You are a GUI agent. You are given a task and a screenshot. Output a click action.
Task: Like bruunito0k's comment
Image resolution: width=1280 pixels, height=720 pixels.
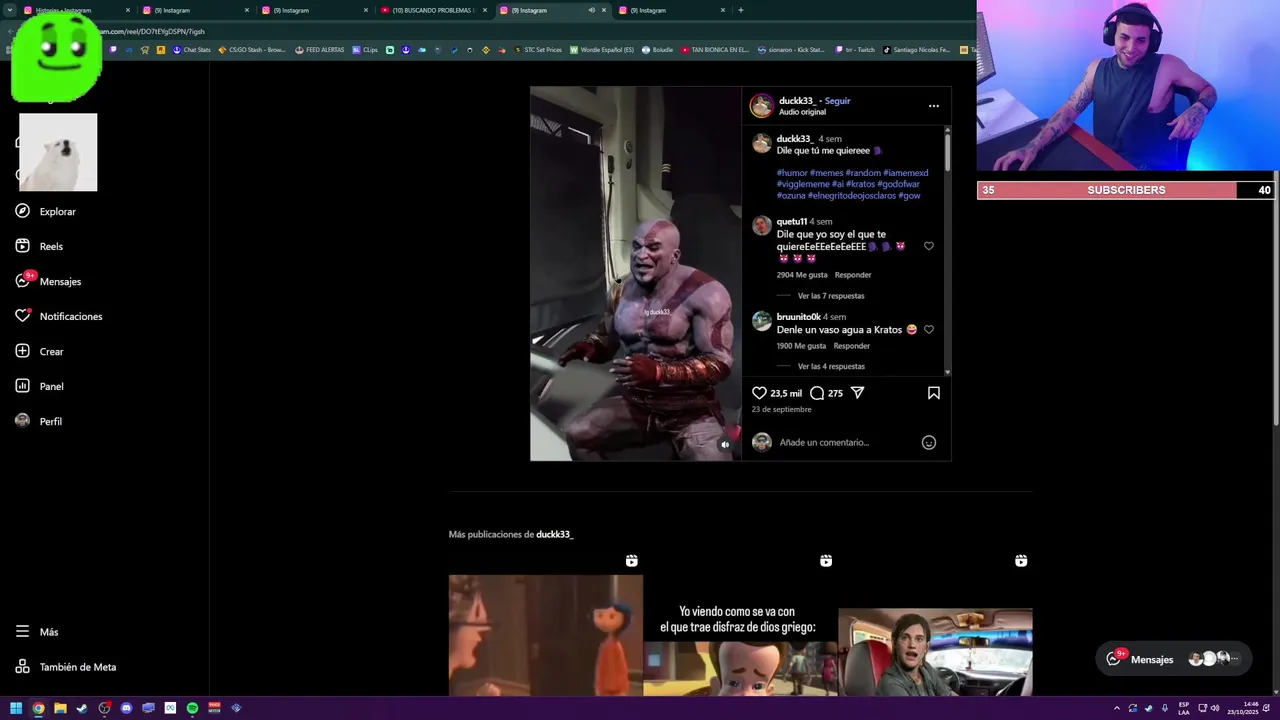pos(928,329)
